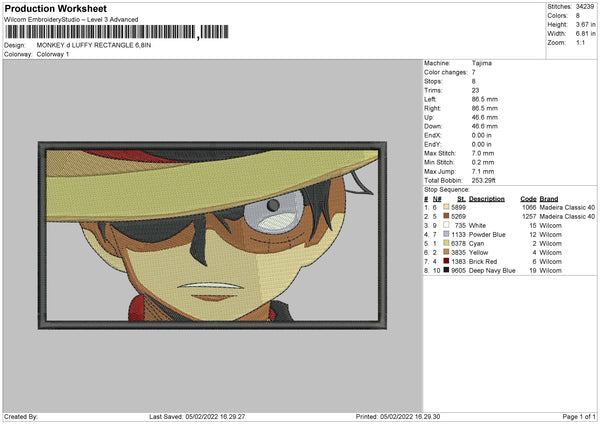The image size is (600, 424).
Task: Click the Brick Red thread color swatch
Action: point(446,261)
